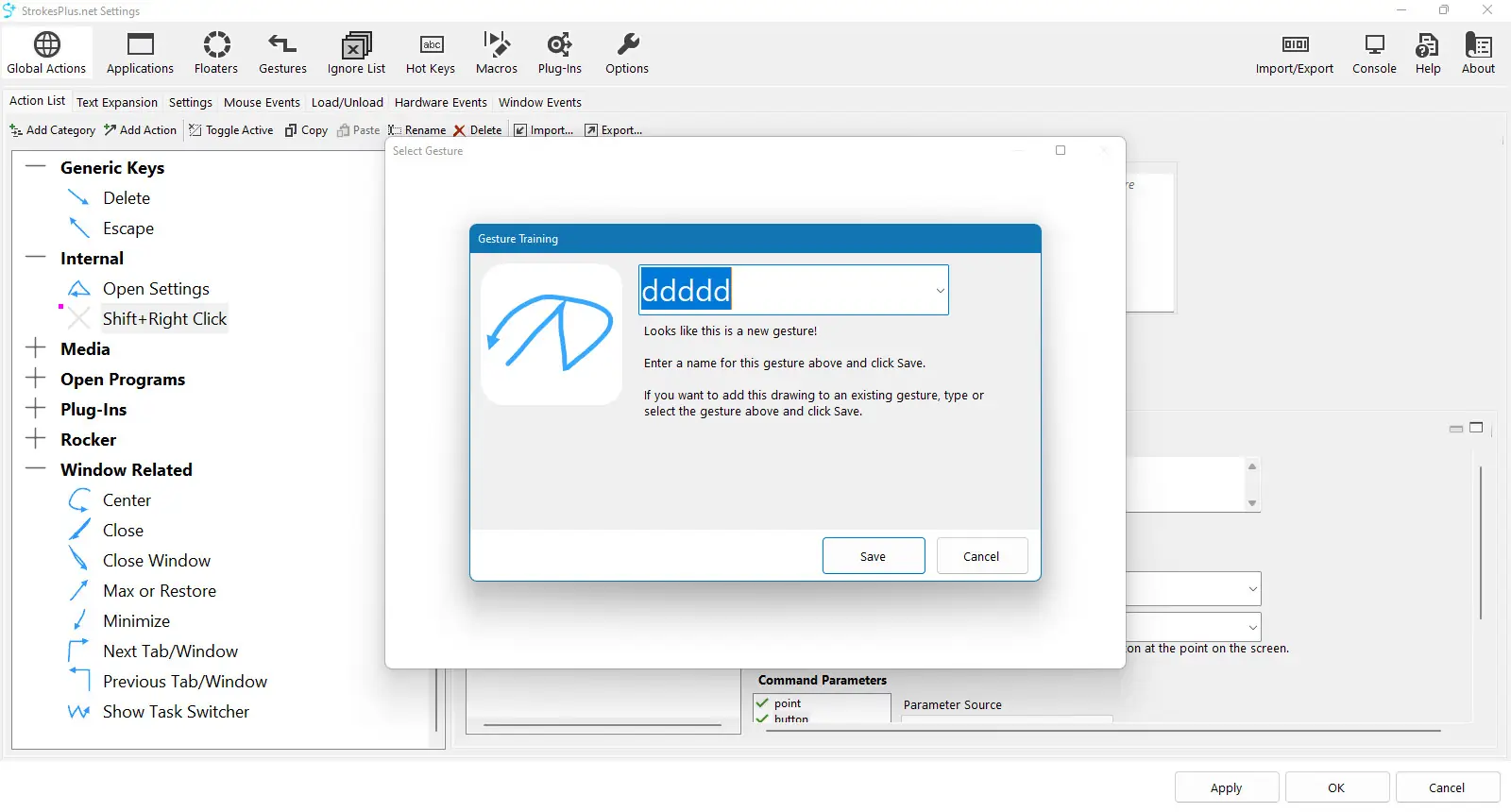Click Delete in the action toolbar
This screenshot has height=812, width=1511.
(478, 130)
